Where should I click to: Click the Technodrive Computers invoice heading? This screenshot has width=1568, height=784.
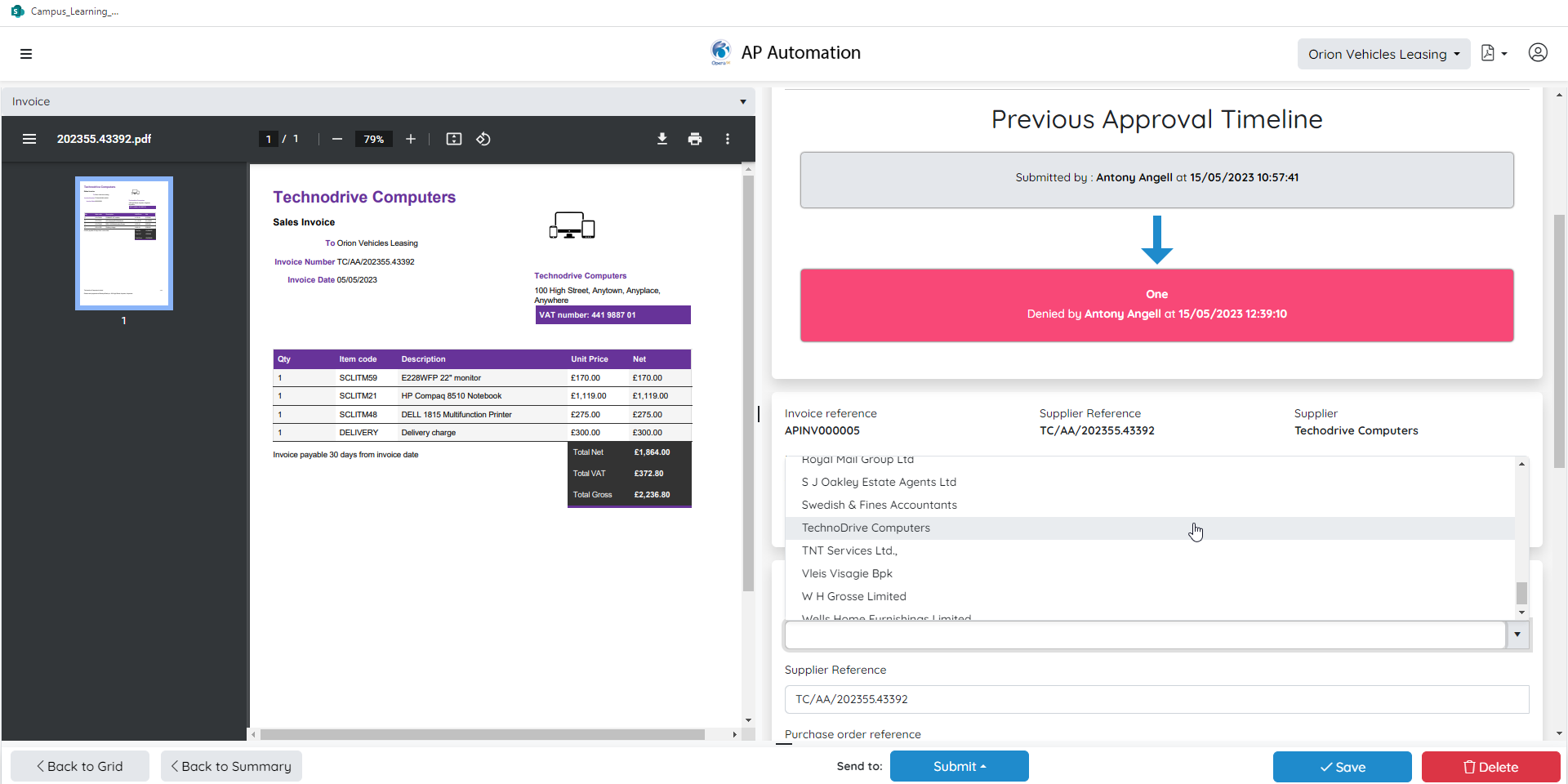[364, 197]
